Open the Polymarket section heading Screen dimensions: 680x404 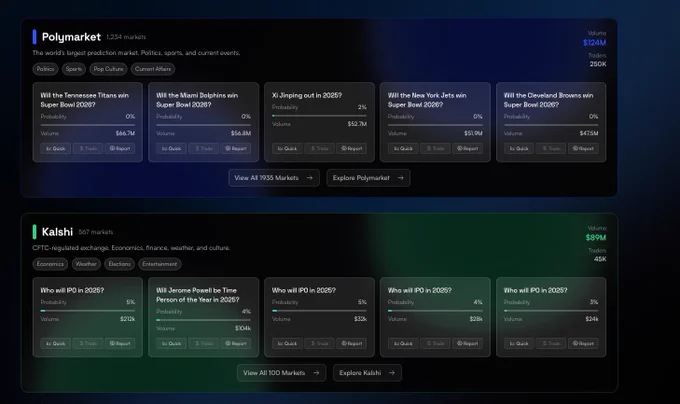[x=71, y=37]
